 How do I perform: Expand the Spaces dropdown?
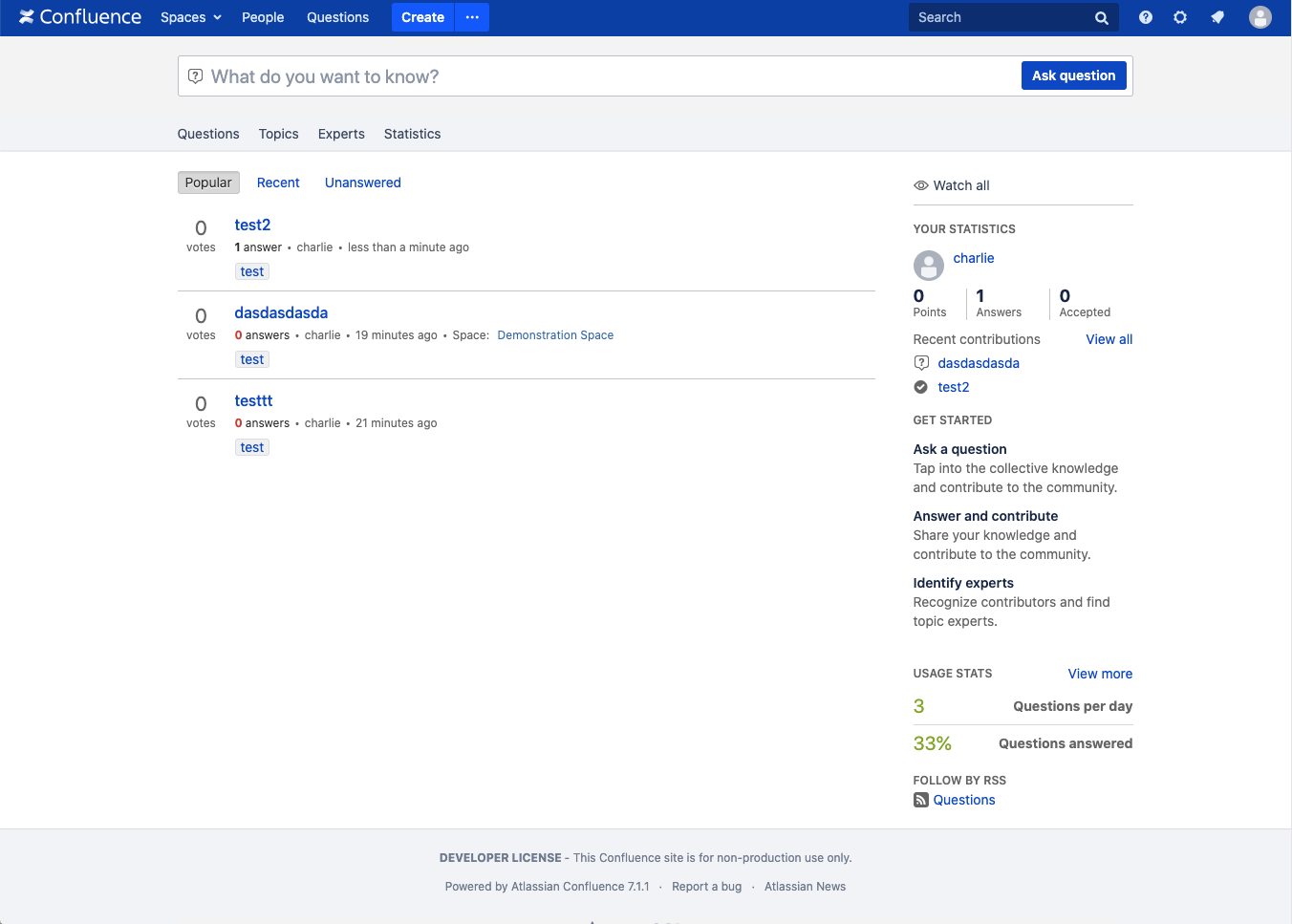coord(191,17)
